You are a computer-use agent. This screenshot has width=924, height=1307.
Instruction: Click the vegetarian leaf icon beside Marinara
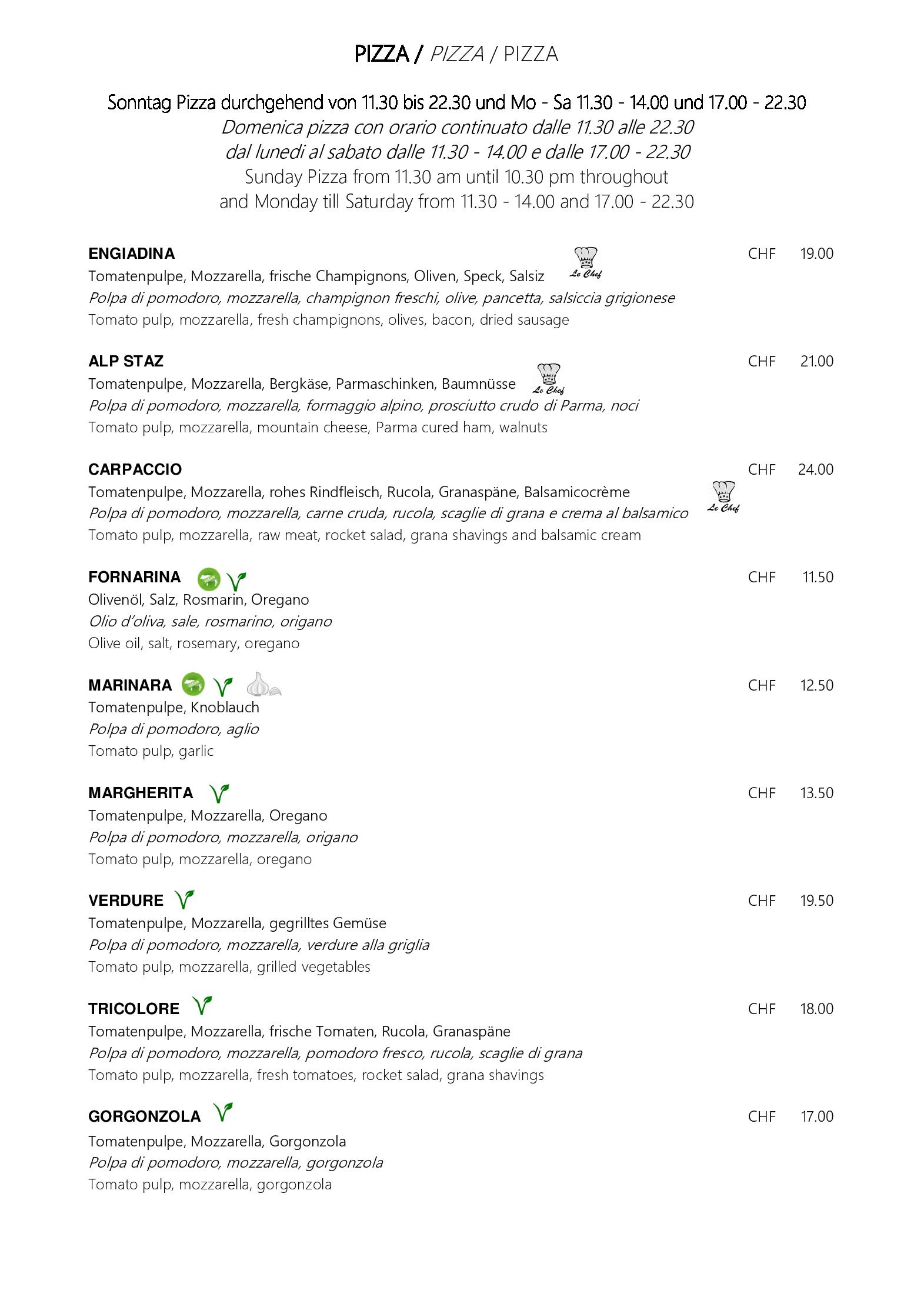click(x=223, y=686)
